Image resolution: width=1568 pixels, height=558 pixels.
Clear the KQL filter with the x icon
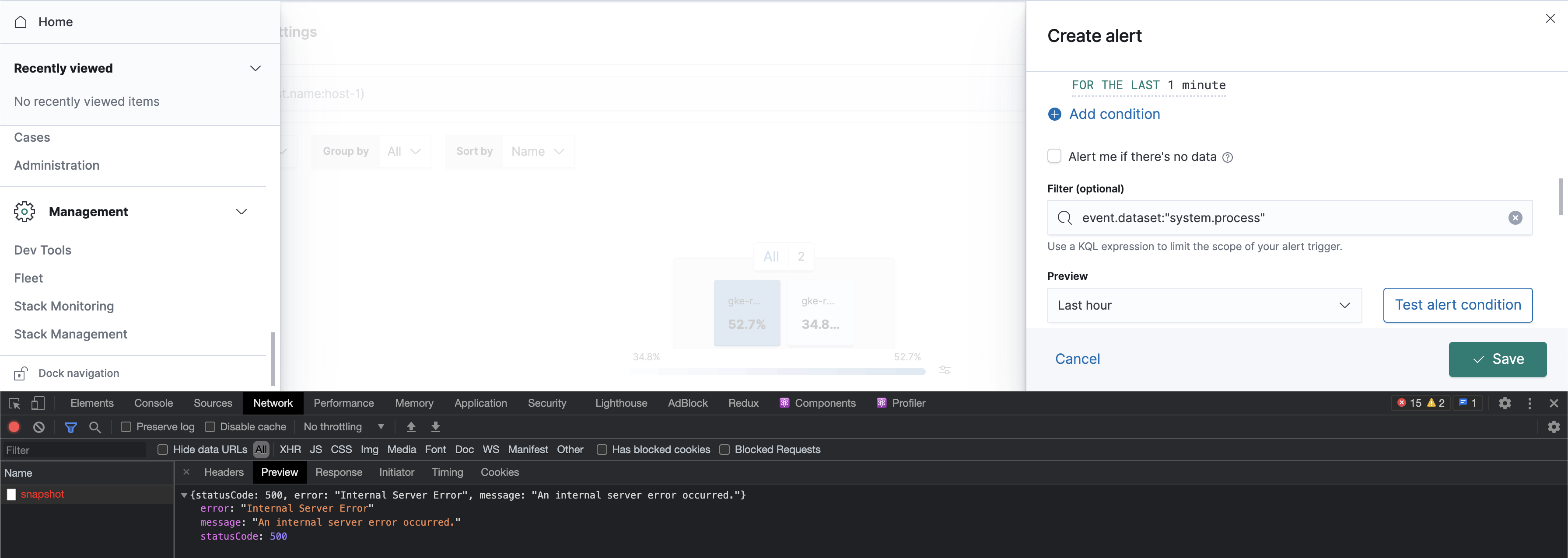click(x=1515, y=218)
